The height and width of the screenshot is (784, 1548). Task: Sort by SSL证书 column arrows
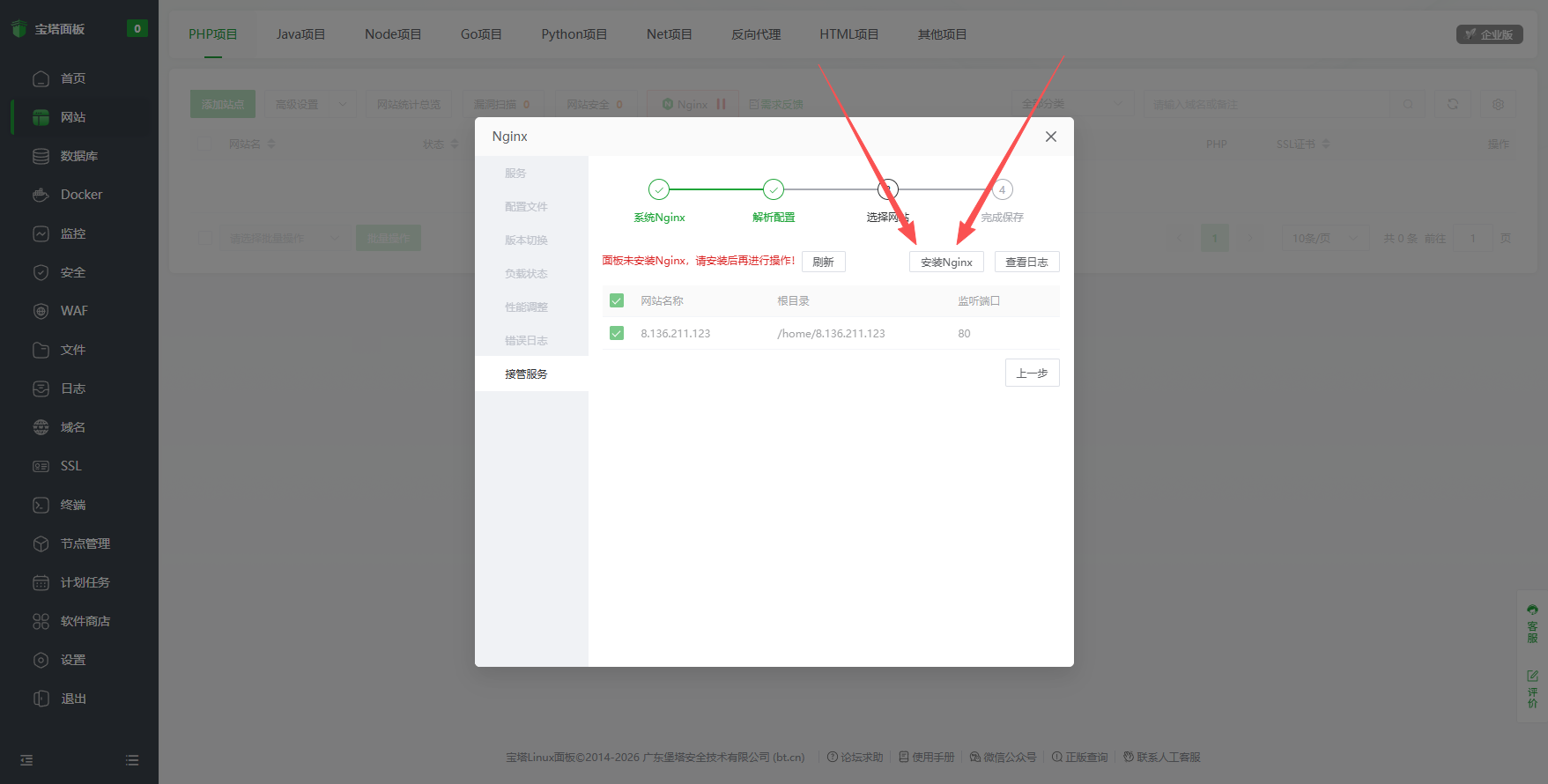click(1326, 144)
